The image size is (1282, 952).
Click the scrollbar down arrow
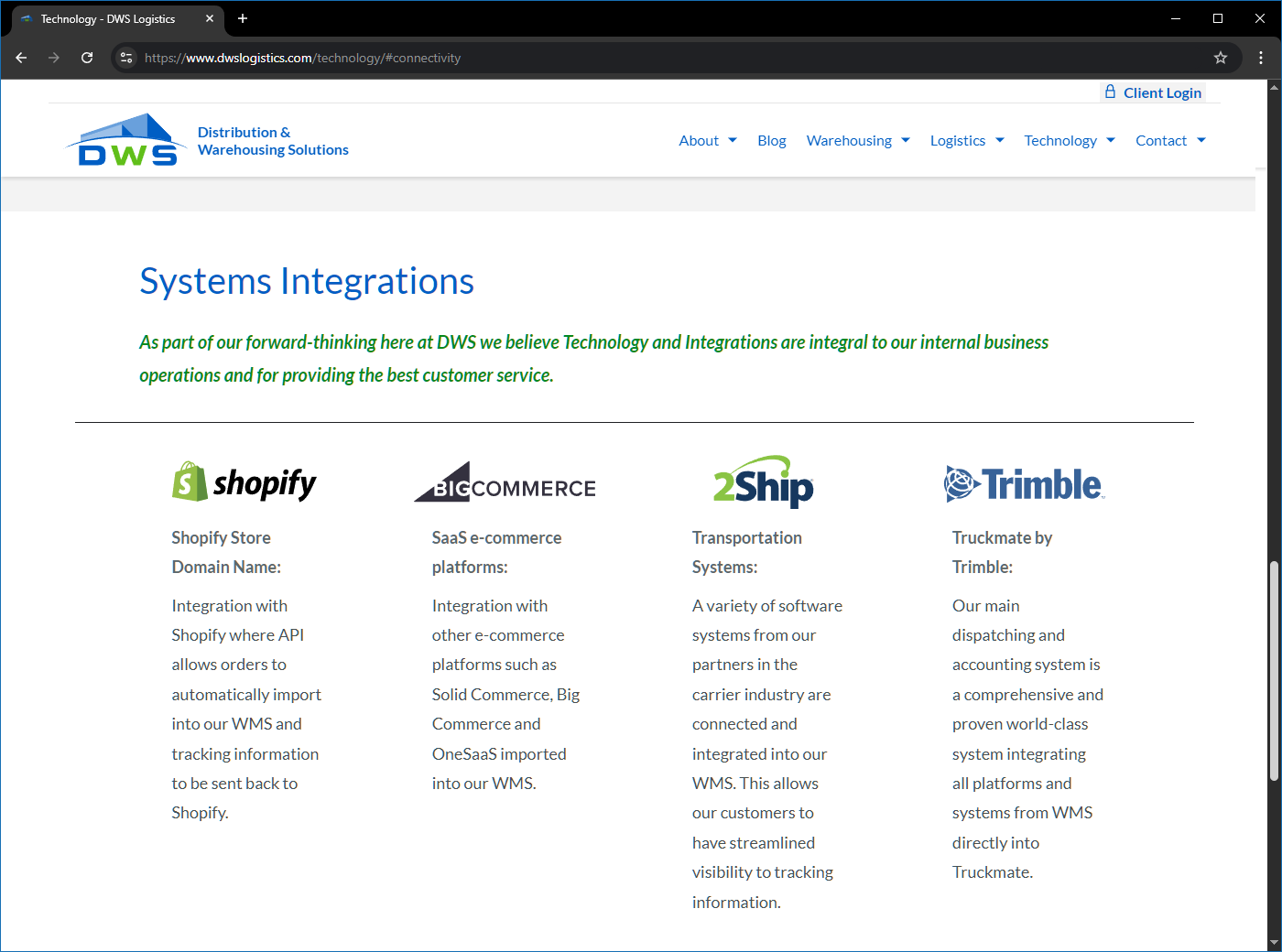point(1274,943)
